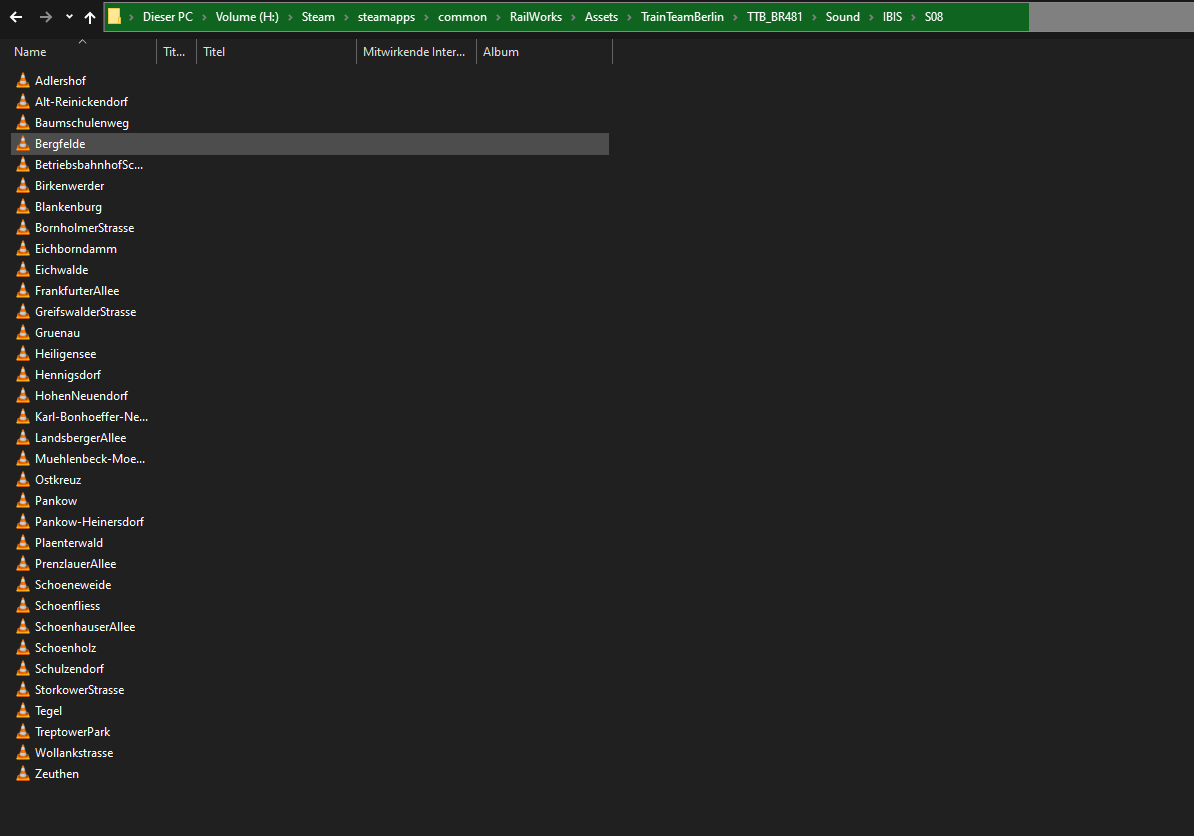Select file name Schoeneweide

point(73,585)
